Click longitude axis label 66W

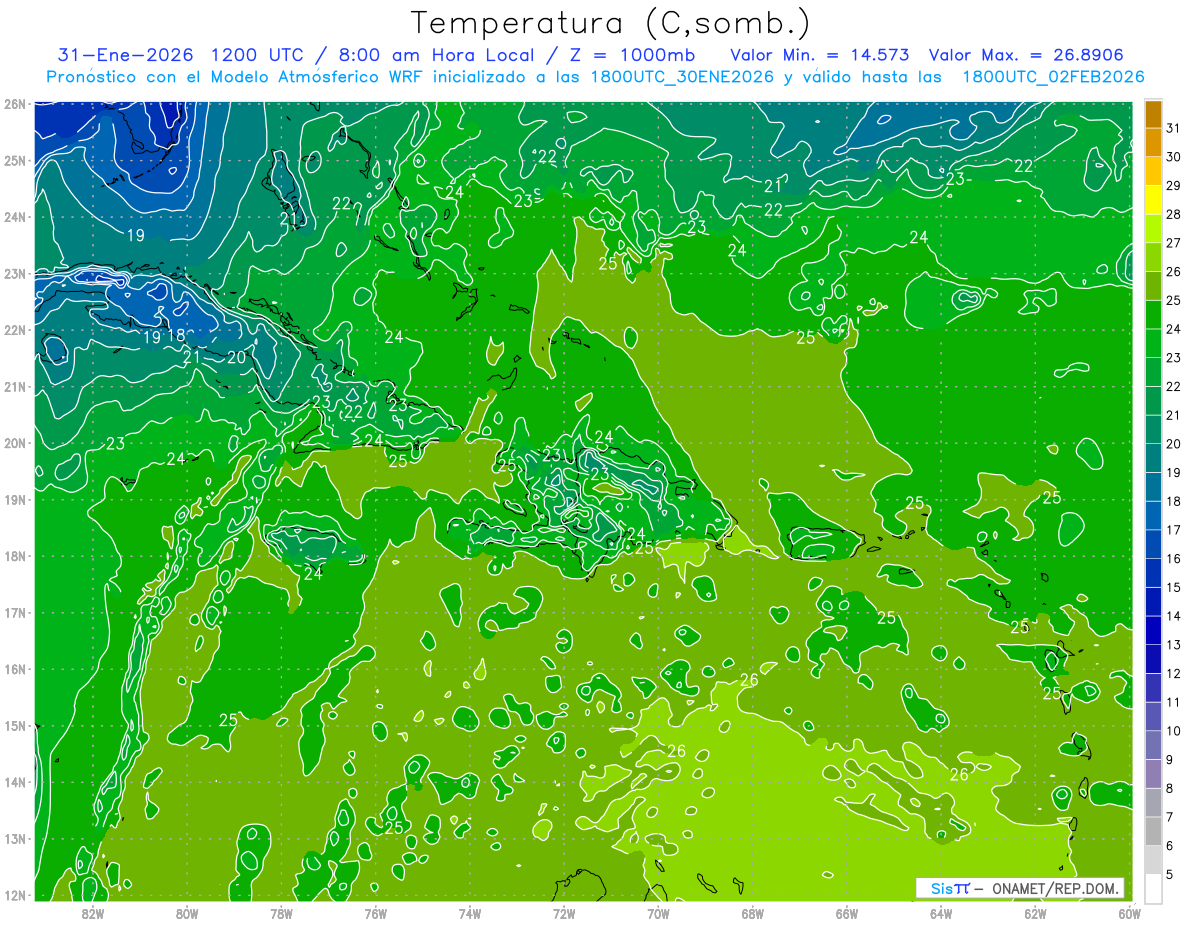tap(847, 913)
